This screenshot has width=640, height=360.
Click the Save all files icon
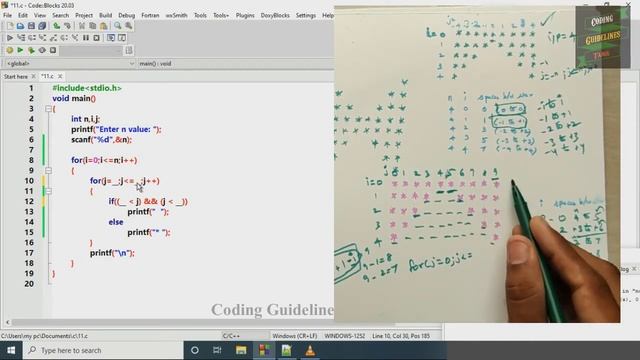[x=42, y=26]
